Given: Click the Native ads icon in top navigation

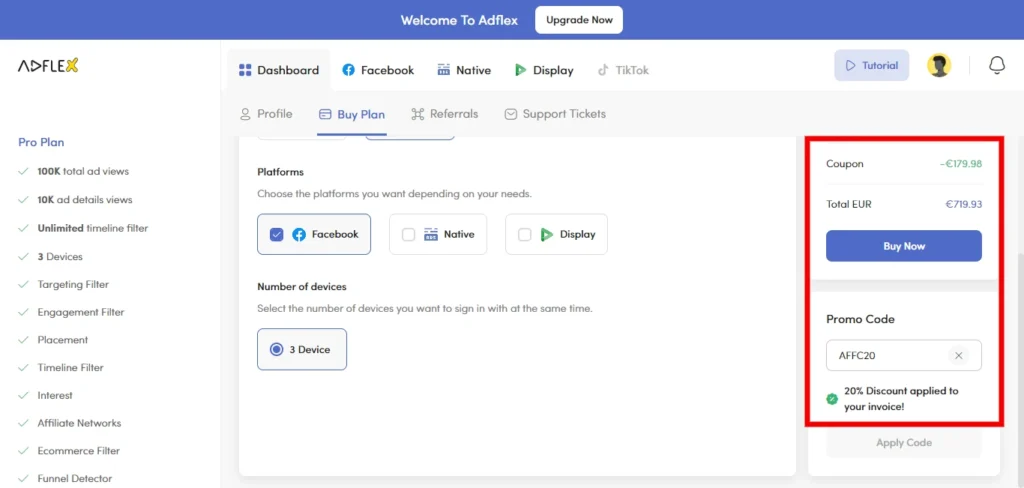Looking at the screenshot, I should (443, 70).
